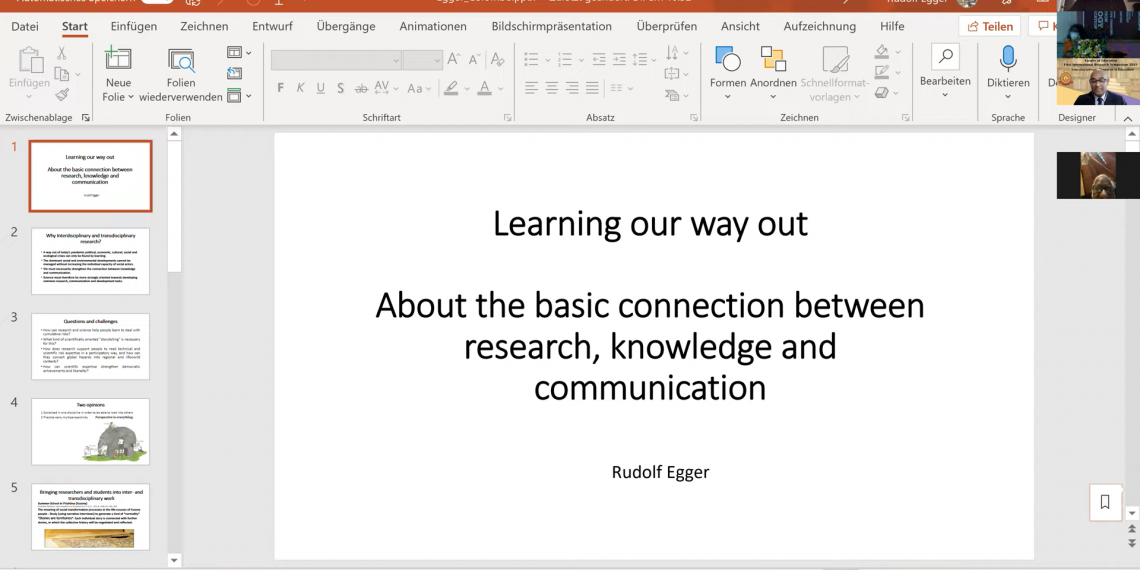Toggle bold F formatting
The width and height of the screenshot is (1140, 570).
coord(281,89)
